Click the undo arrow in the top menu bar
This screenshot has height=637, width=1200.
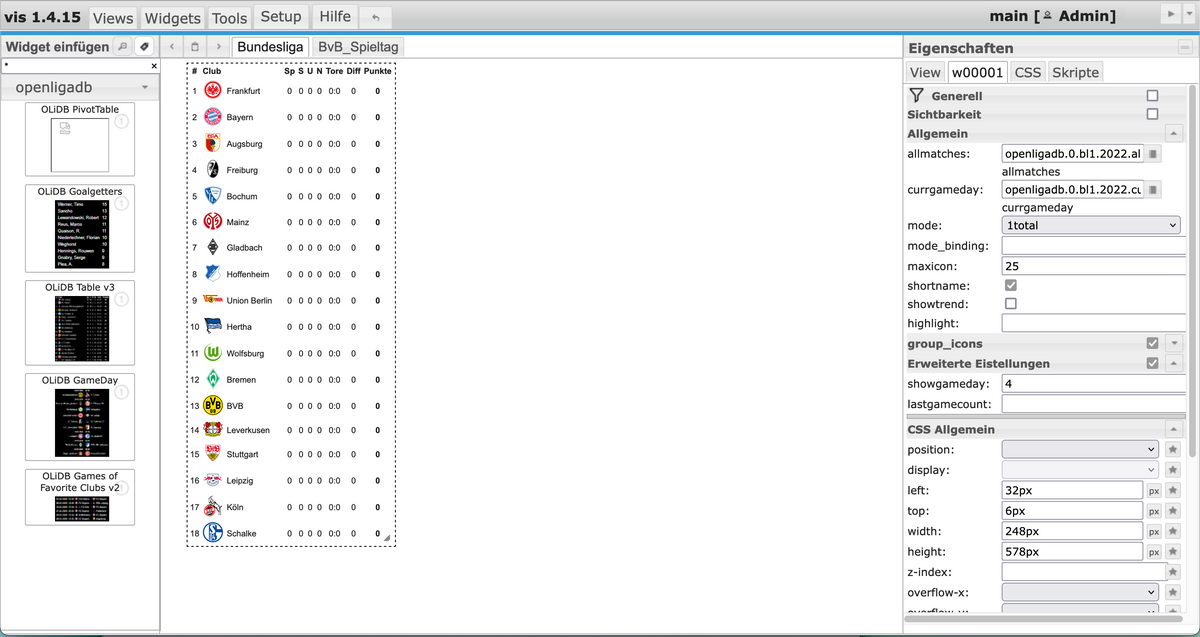pyautogui.click(x=375, y=17)
